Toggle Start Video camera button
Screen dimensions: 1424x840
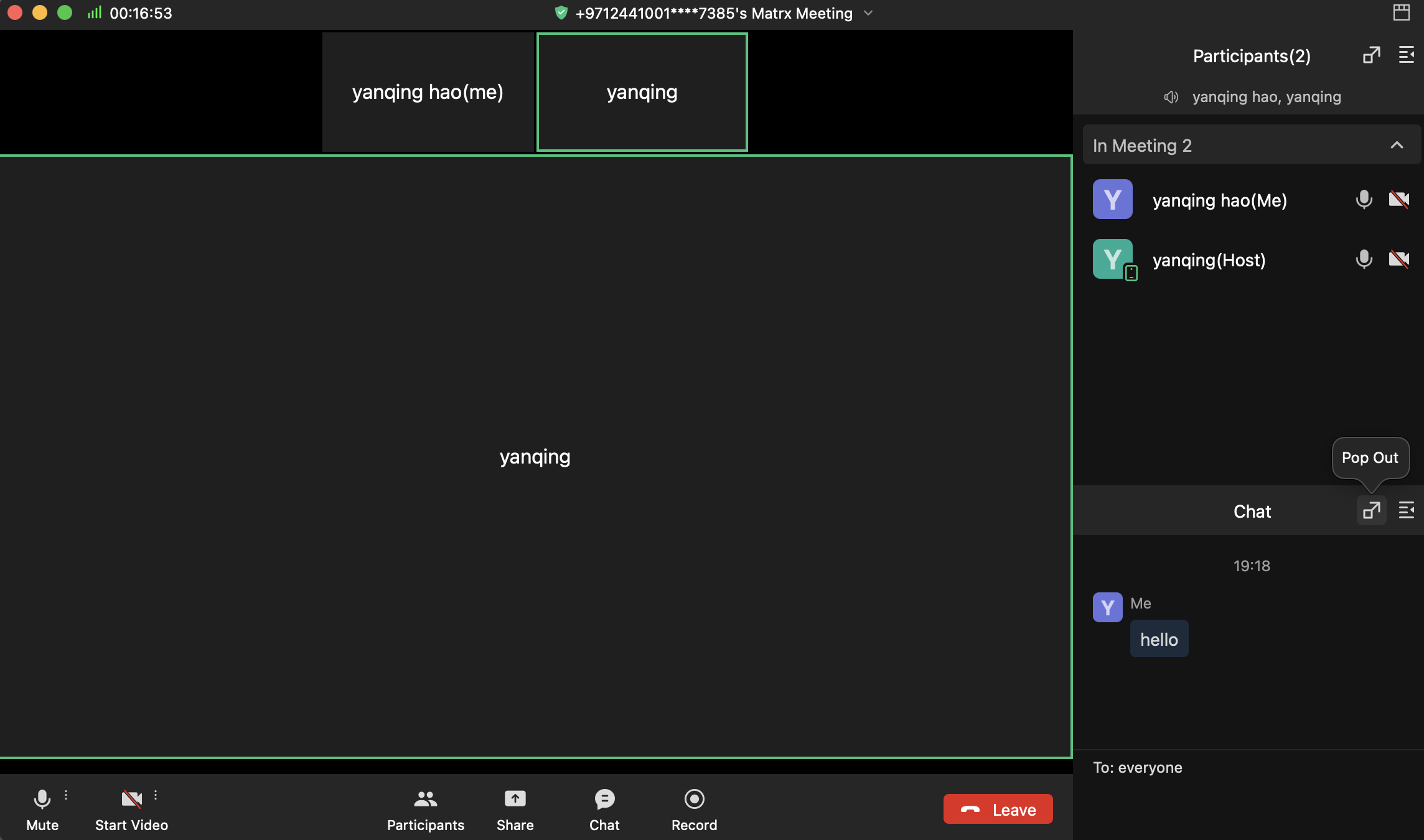tap(131, 799)
